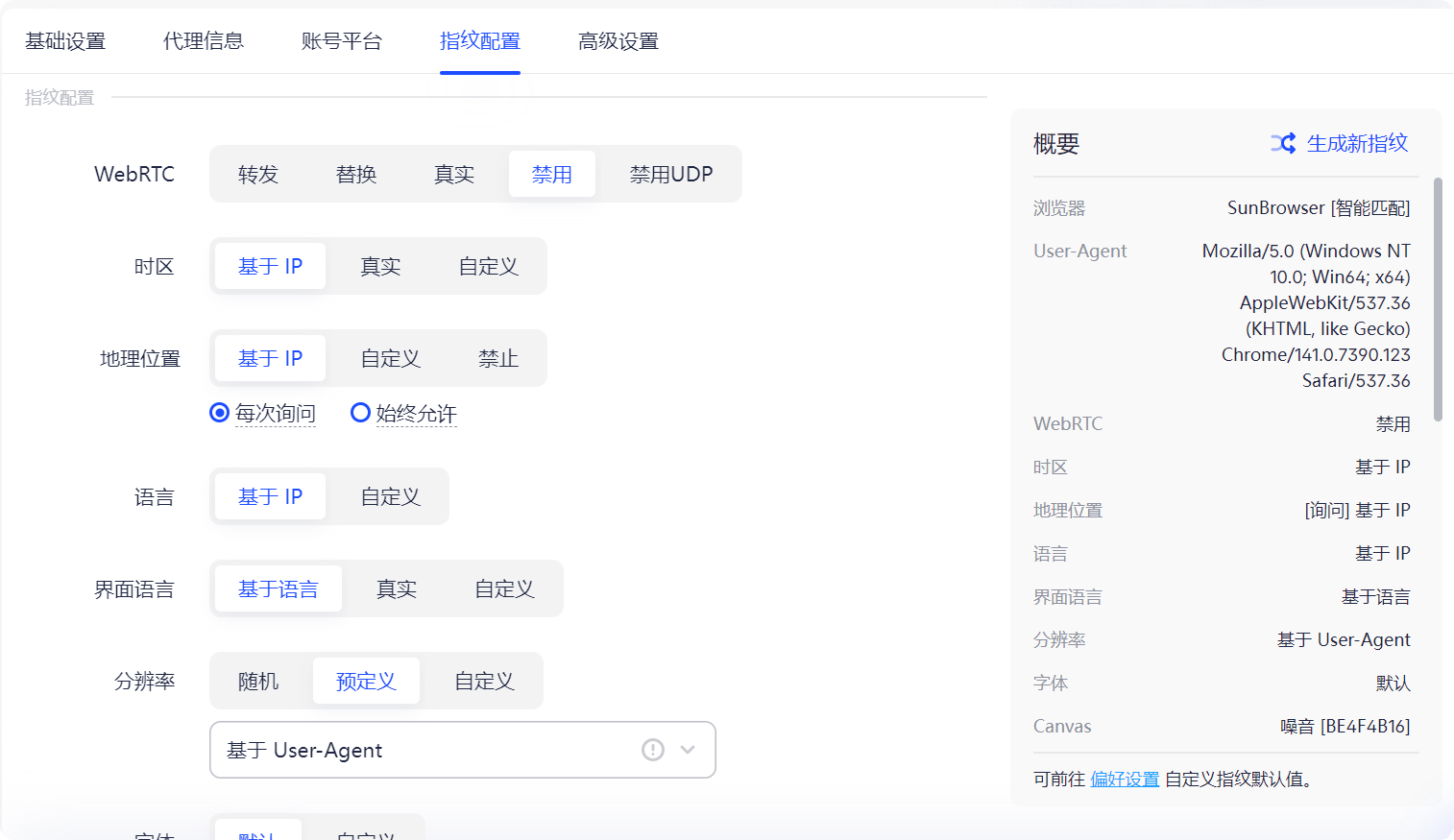Set 时区 to 真实

pos(379,266)
